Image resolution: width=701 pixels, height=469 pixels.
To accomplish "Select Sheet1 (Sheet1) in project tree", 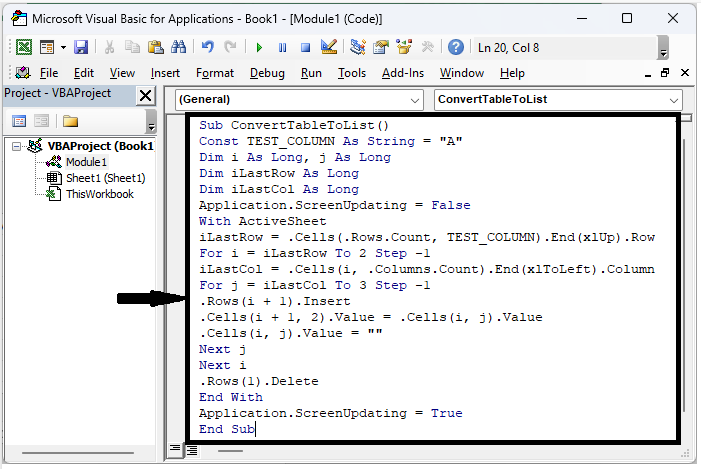I will 105,178.
